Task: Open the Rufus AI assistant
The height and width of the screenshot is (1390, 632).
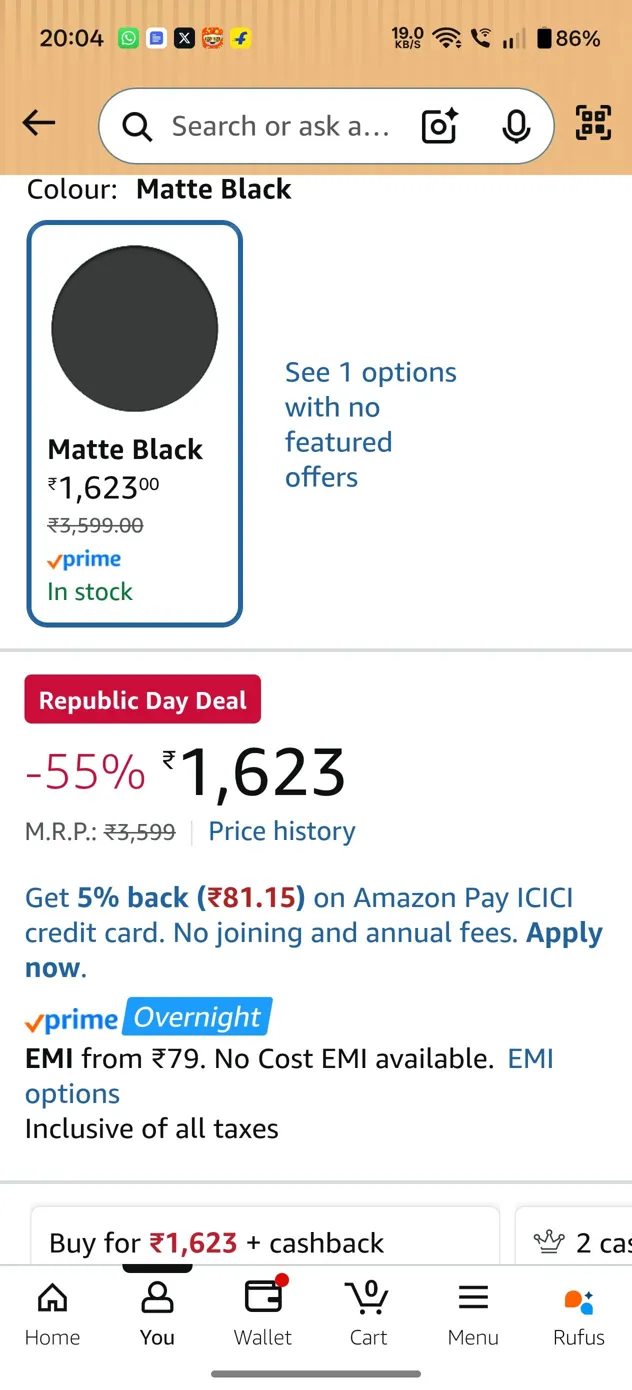Action: tap(578, 1312)
